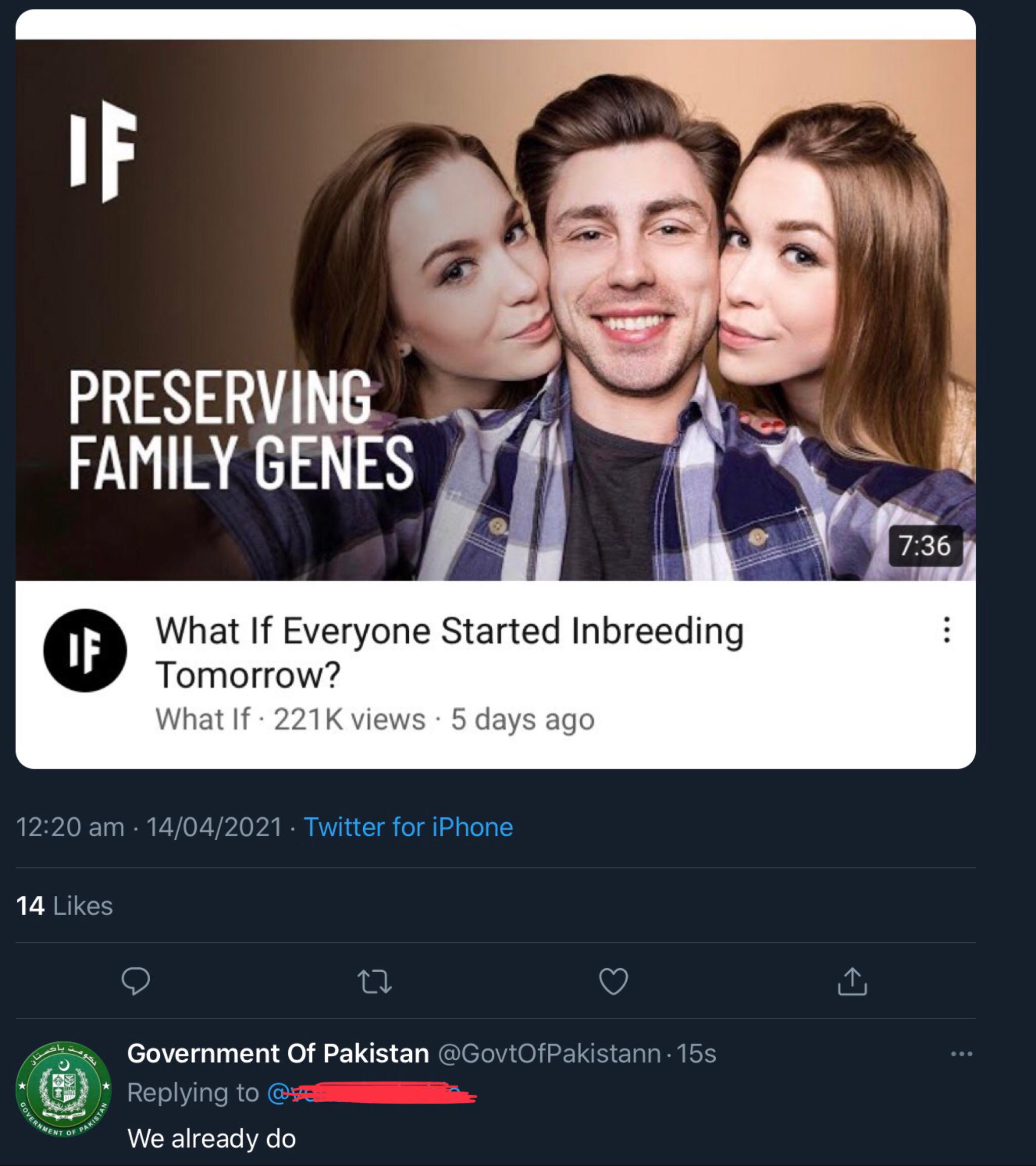The width and height of the screenshot is (1036, 1166).
Task: Open the video card's three-dot menu
Action: [946, 630]
